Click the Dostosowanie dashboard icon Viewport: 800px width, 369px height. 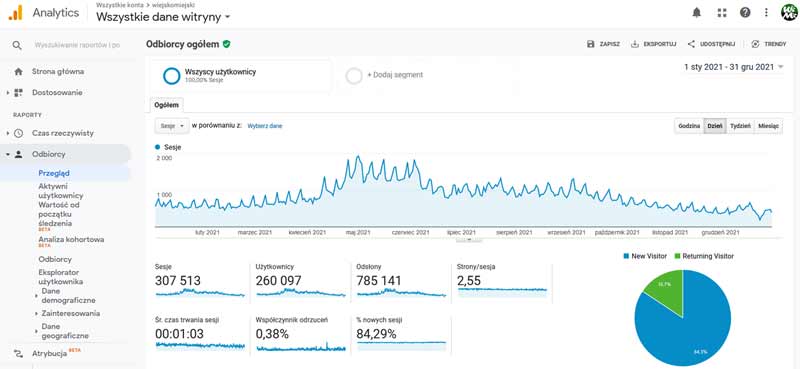pyautogui.click(x=18, y=92)
